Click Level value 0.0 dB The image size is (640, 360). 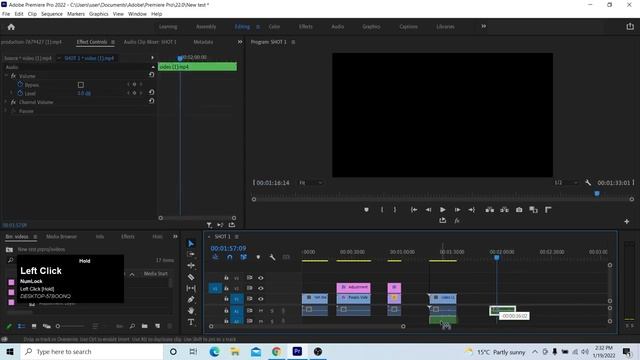point(84,93)
